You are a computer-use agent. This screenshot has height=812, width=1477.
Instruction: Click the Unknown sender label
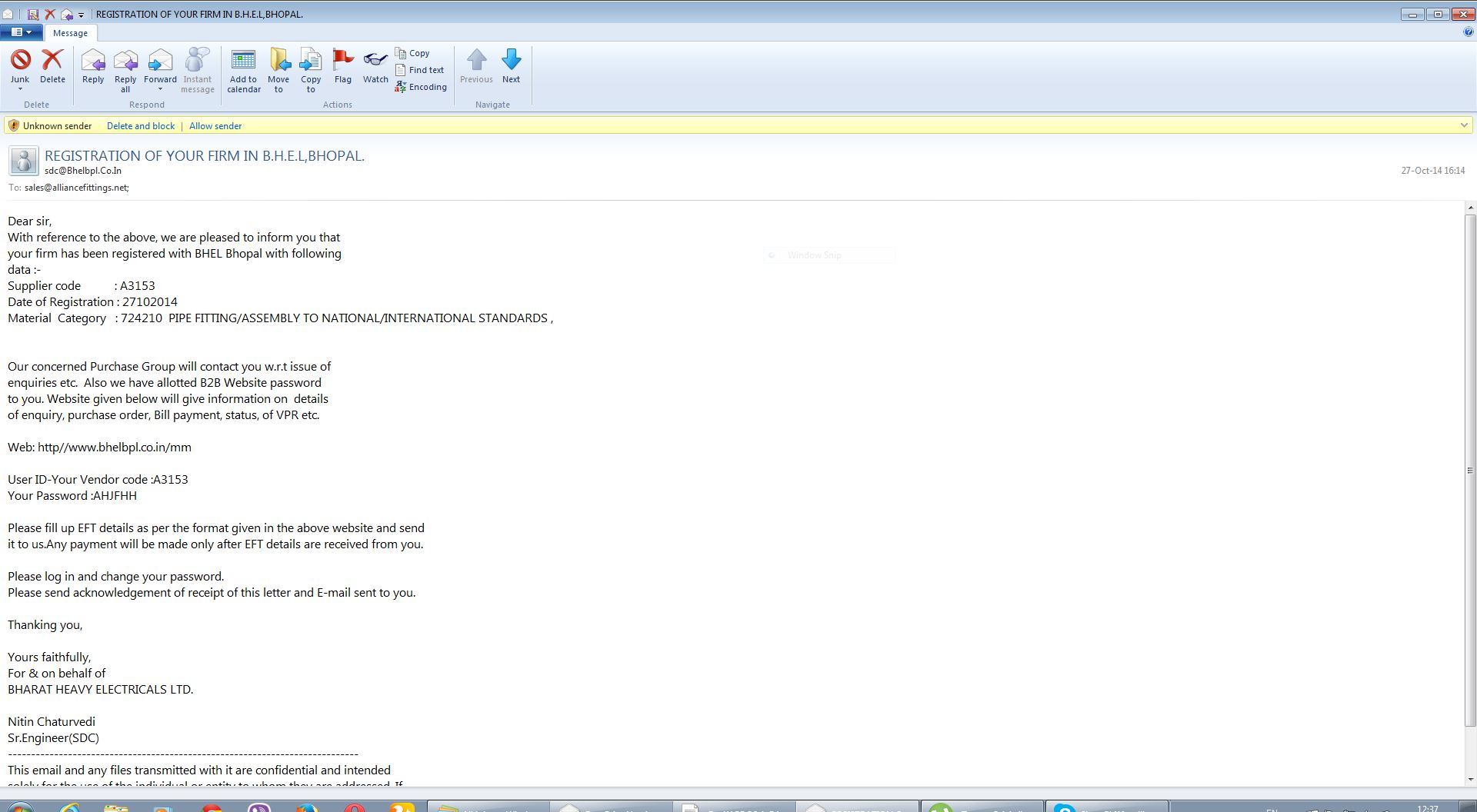pos(57,126)
